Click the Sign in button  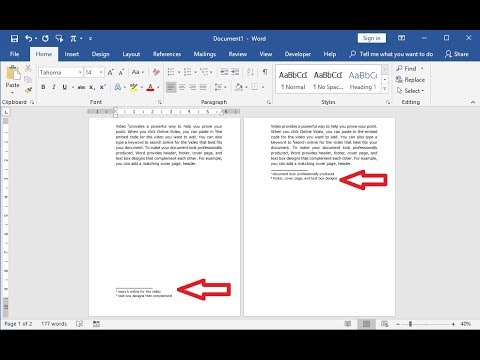[372, 38]
